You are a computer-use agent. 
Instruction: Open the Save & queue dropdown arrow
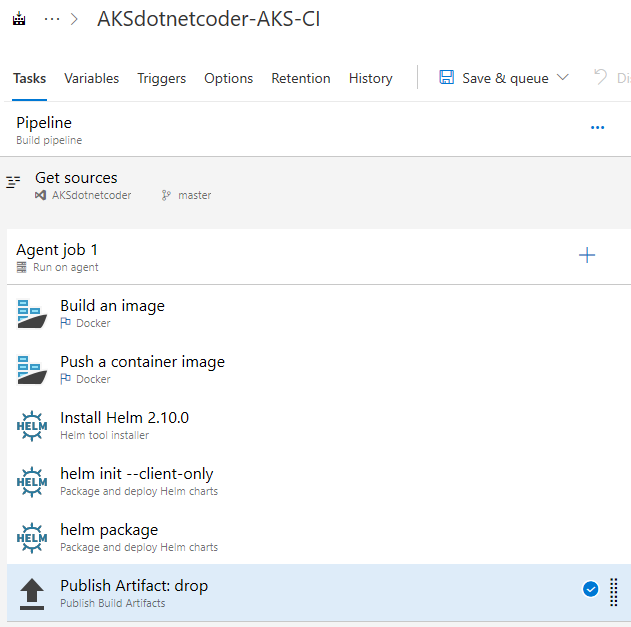coord(563,78)
